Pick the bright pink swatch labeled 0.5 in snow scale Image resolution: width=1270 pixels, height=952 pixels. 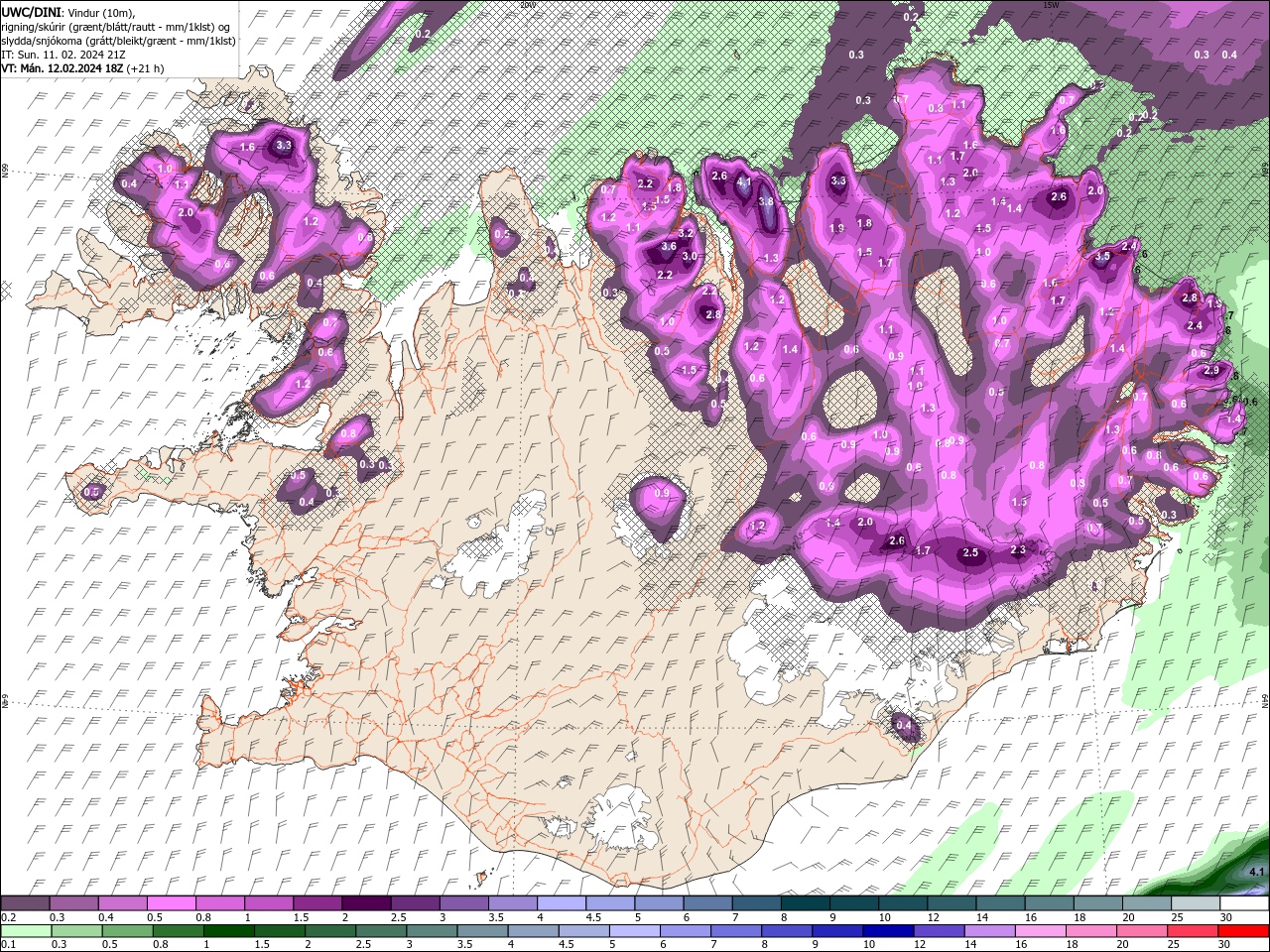[171, 903]
